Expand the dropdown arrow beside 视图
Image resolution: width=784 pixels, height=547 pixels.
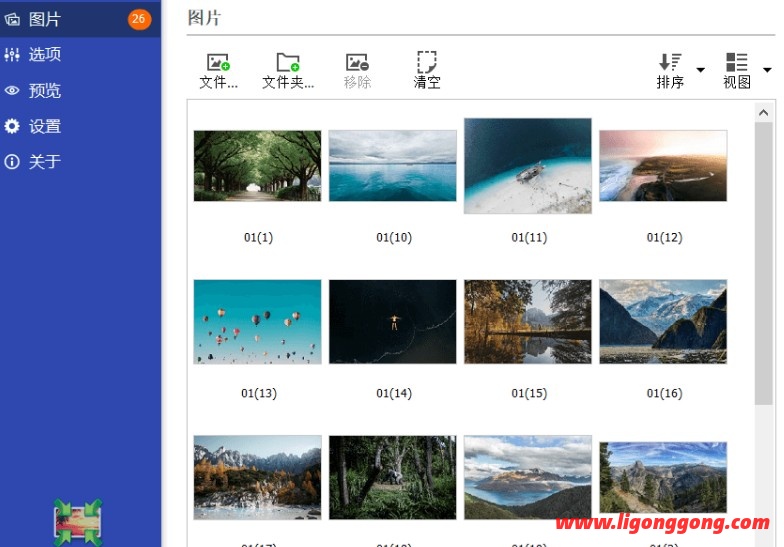click(x=767, y=70)
